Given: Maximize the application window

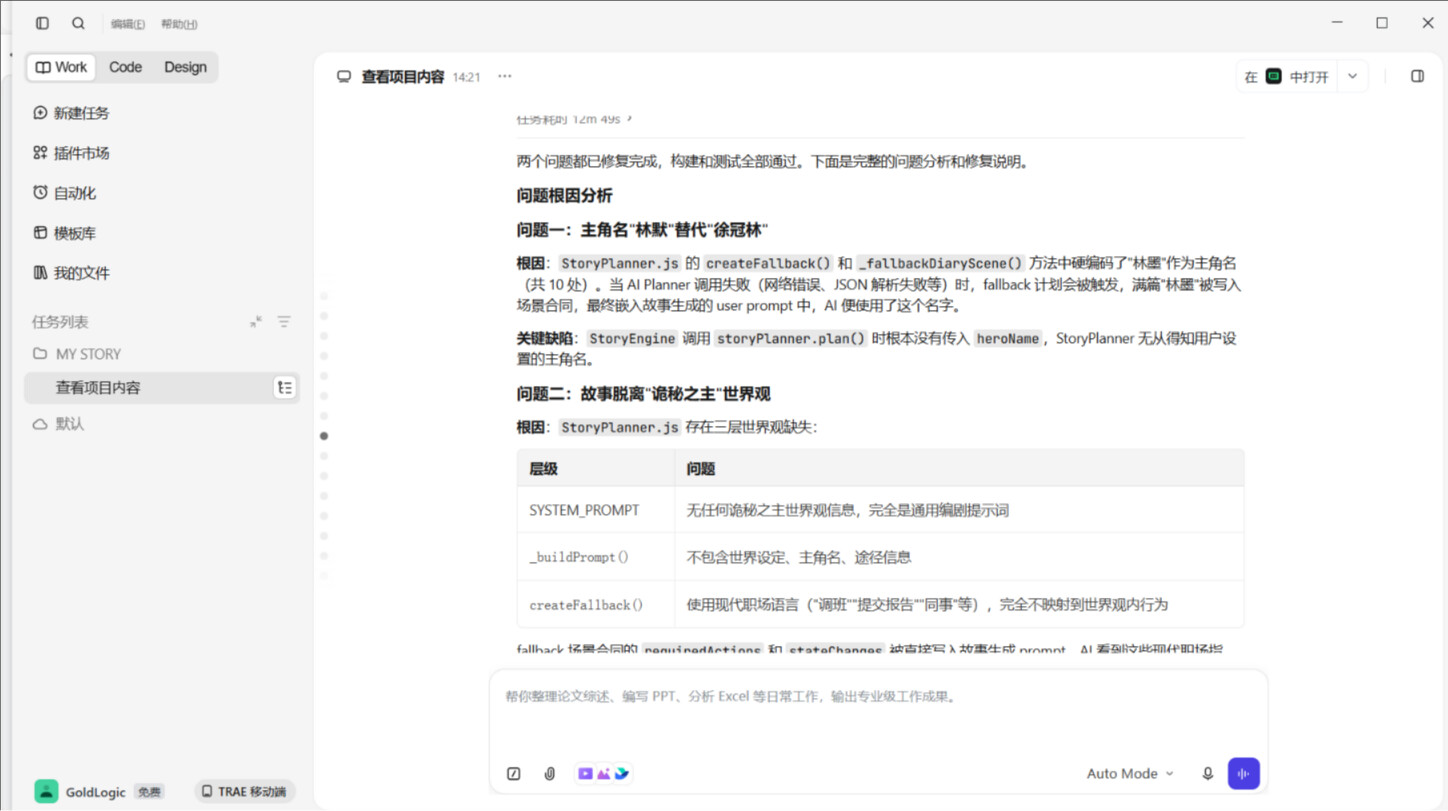Looking at the screenshot, I should pos(1382,23).
